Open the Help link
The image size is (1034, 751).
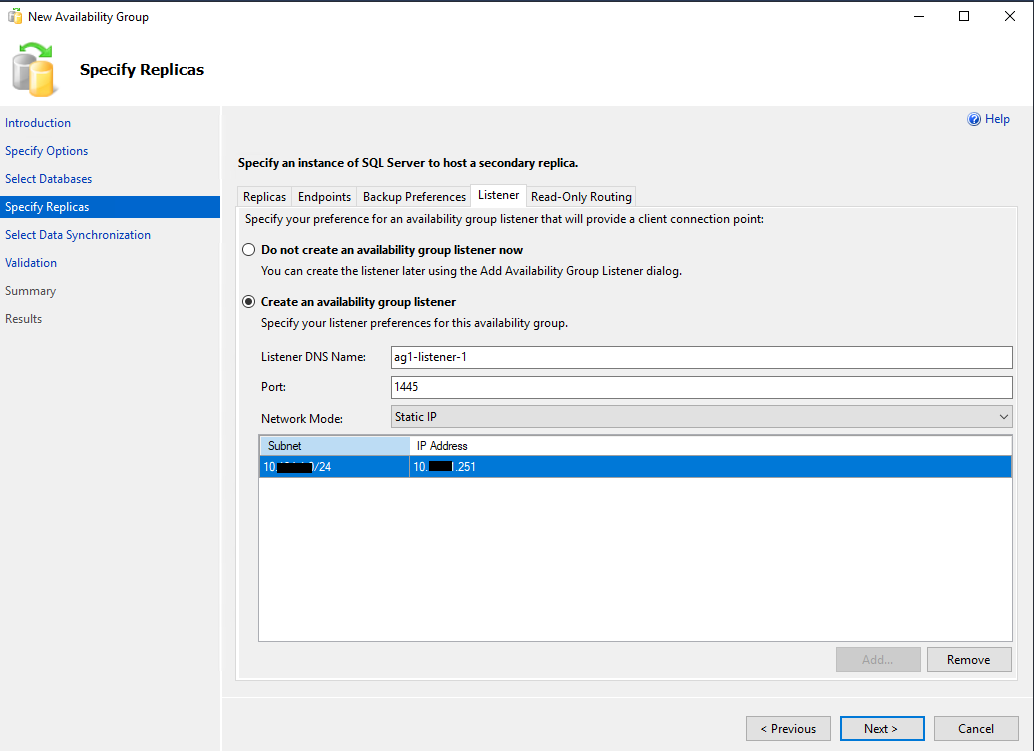point(997,119)
